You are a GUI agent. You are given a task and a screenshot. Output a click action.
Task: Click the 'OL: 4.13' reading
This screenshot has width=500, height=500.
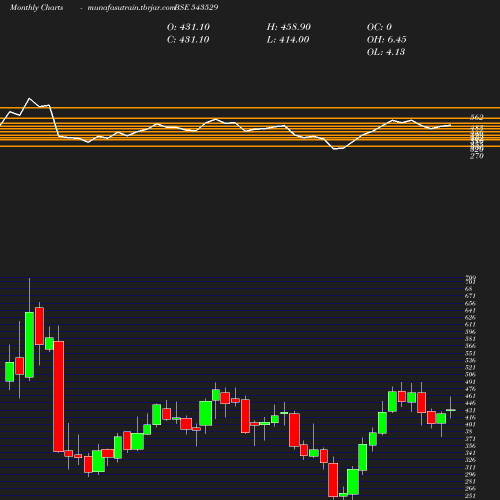[x=386, y=52]
